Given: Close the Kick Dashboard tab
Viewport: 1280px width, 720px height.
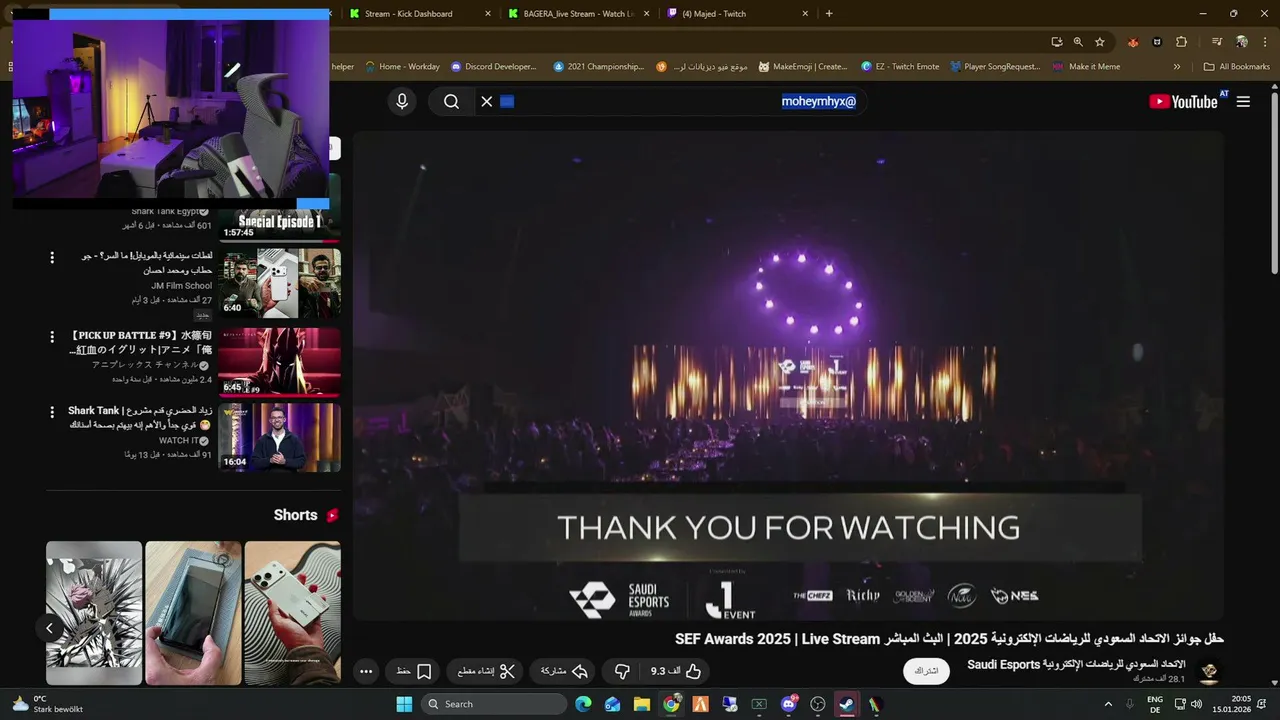Looking at the screenshot, I should pos(488,14).
